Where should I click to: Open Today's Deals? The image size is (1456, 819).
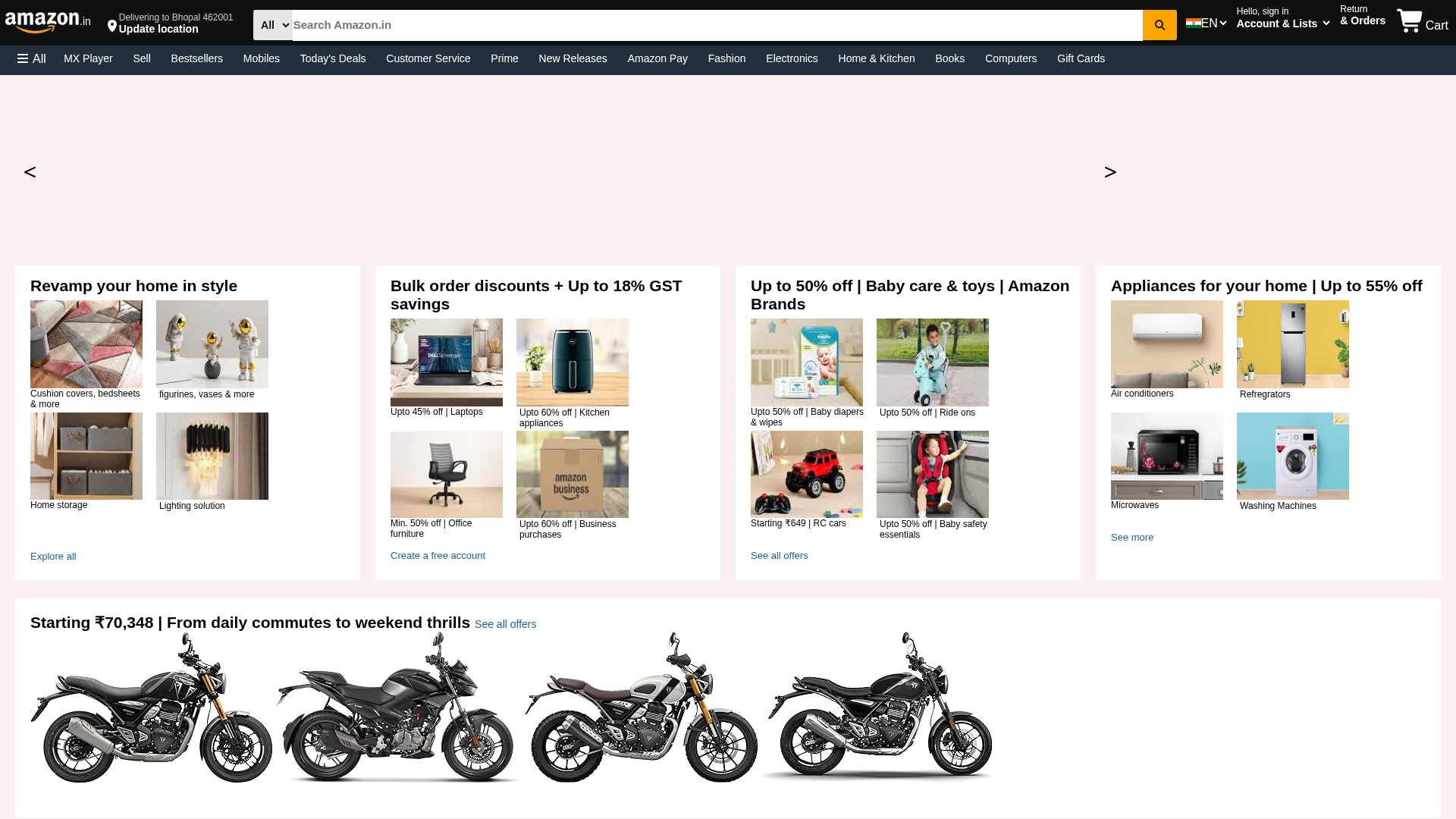pyautogui.click(x=333, y=58)
